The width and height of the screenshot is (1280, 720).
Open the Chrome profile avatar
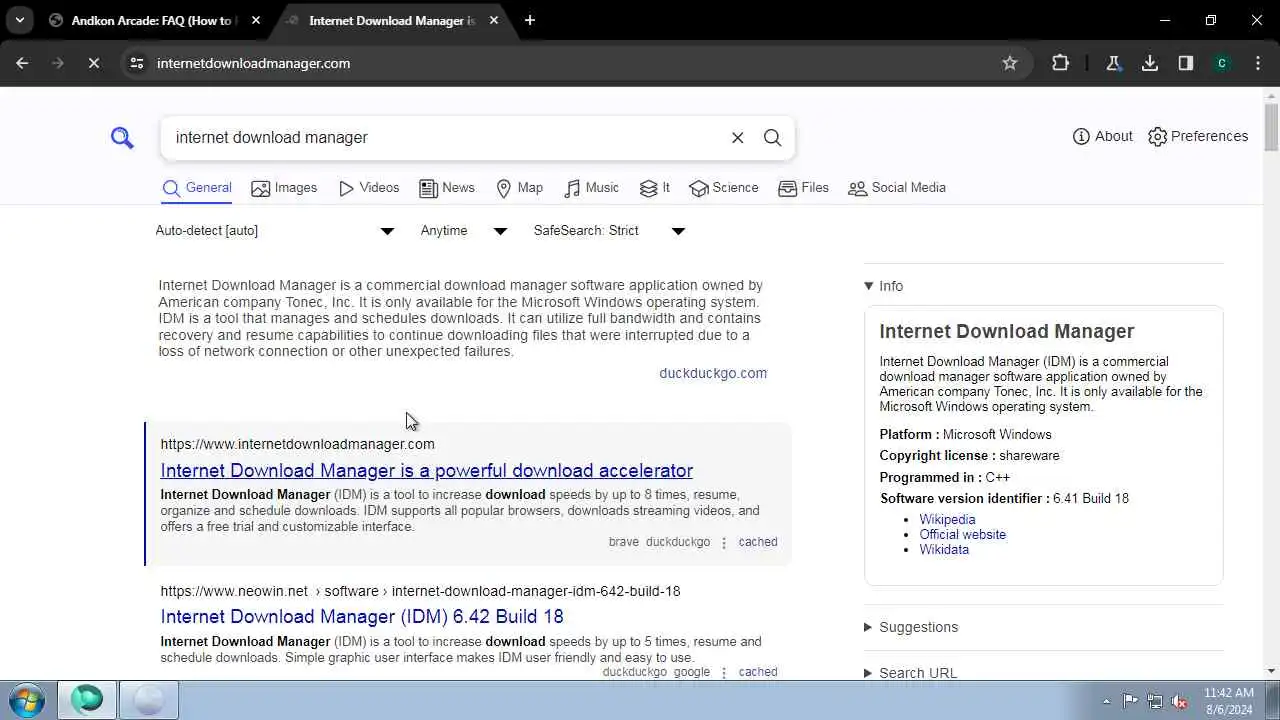pos(1222,63)
